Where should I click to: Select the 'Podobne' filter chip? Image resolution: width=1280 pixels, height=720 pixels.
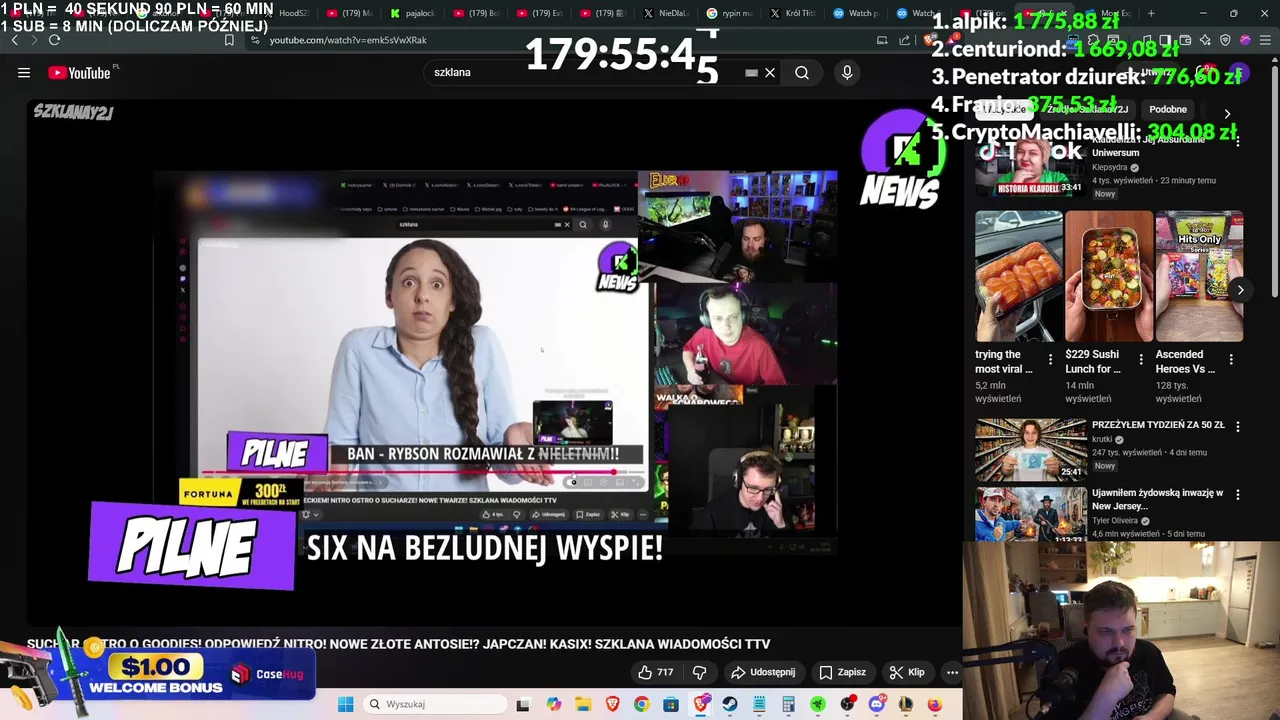coord(1168,109)
